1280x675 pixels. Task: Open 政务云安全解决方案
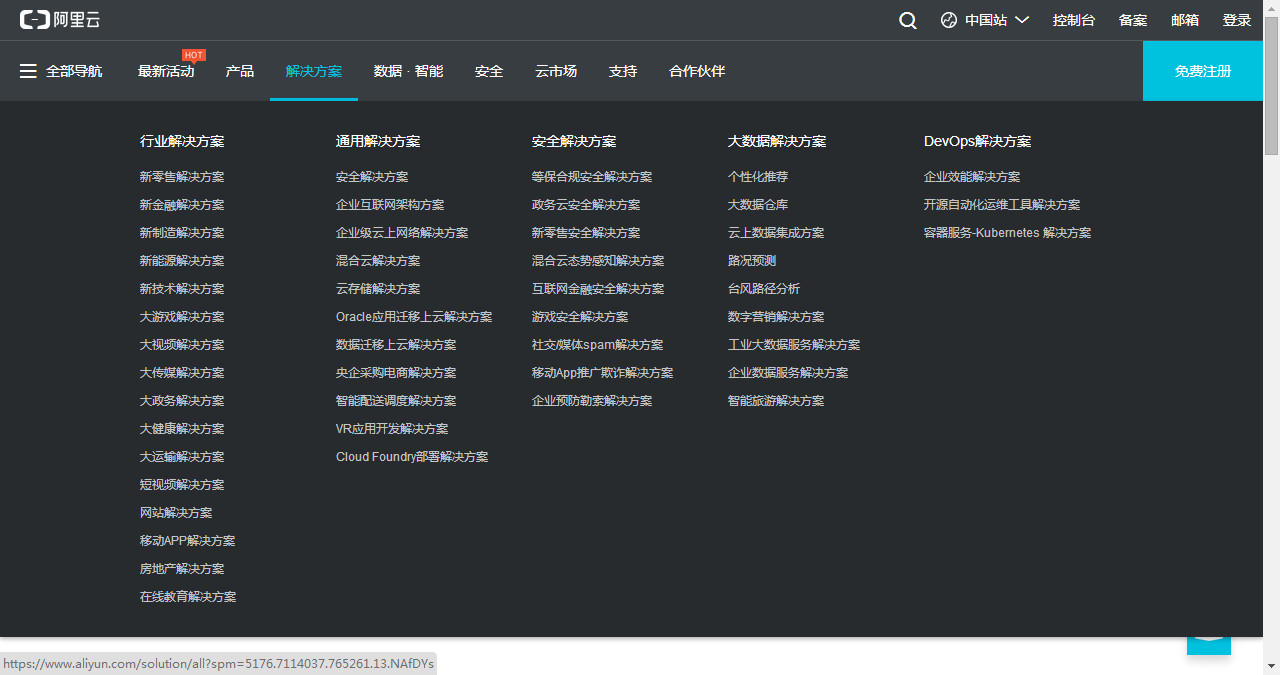click(x=586, y=205)
